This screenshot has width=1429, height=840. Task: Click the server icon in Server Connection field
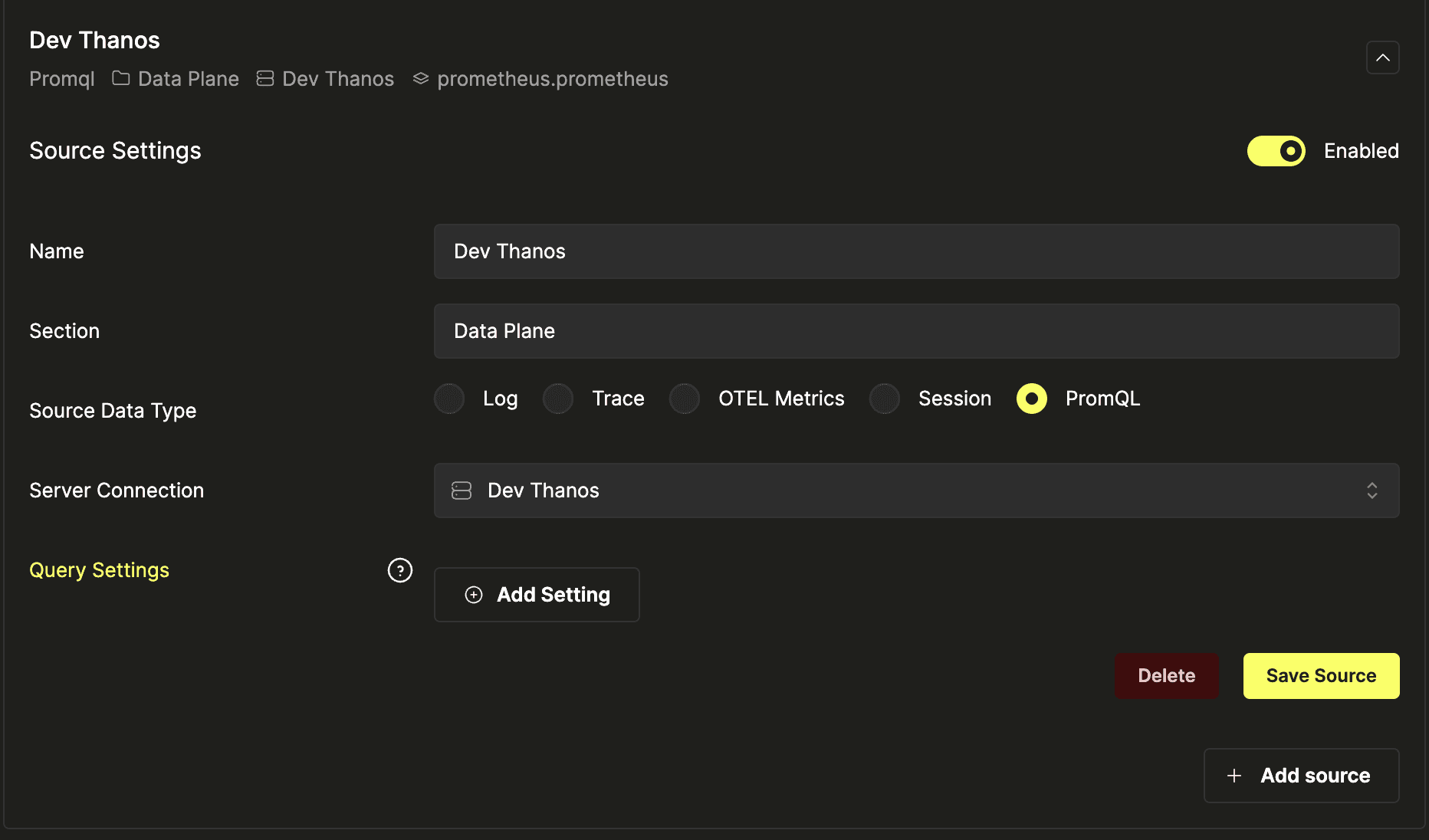462,491
